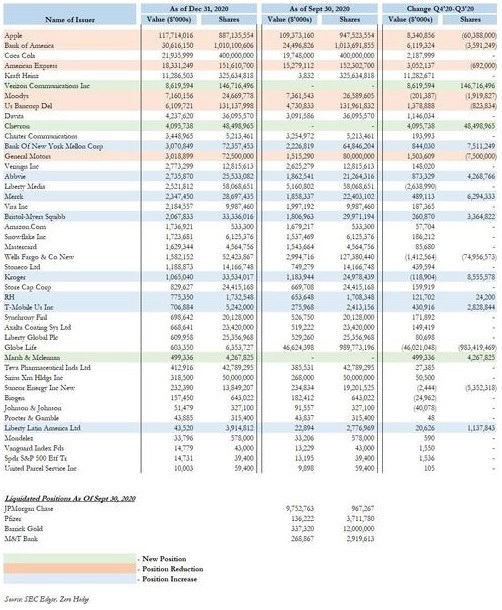Click the blue Position Increase legend swatch

click(x=70, y=578)
